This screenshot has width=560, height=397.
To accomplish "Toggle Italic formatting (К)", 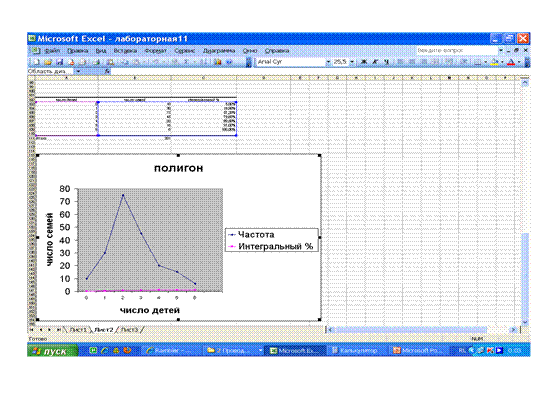I will tap(375, 62).
